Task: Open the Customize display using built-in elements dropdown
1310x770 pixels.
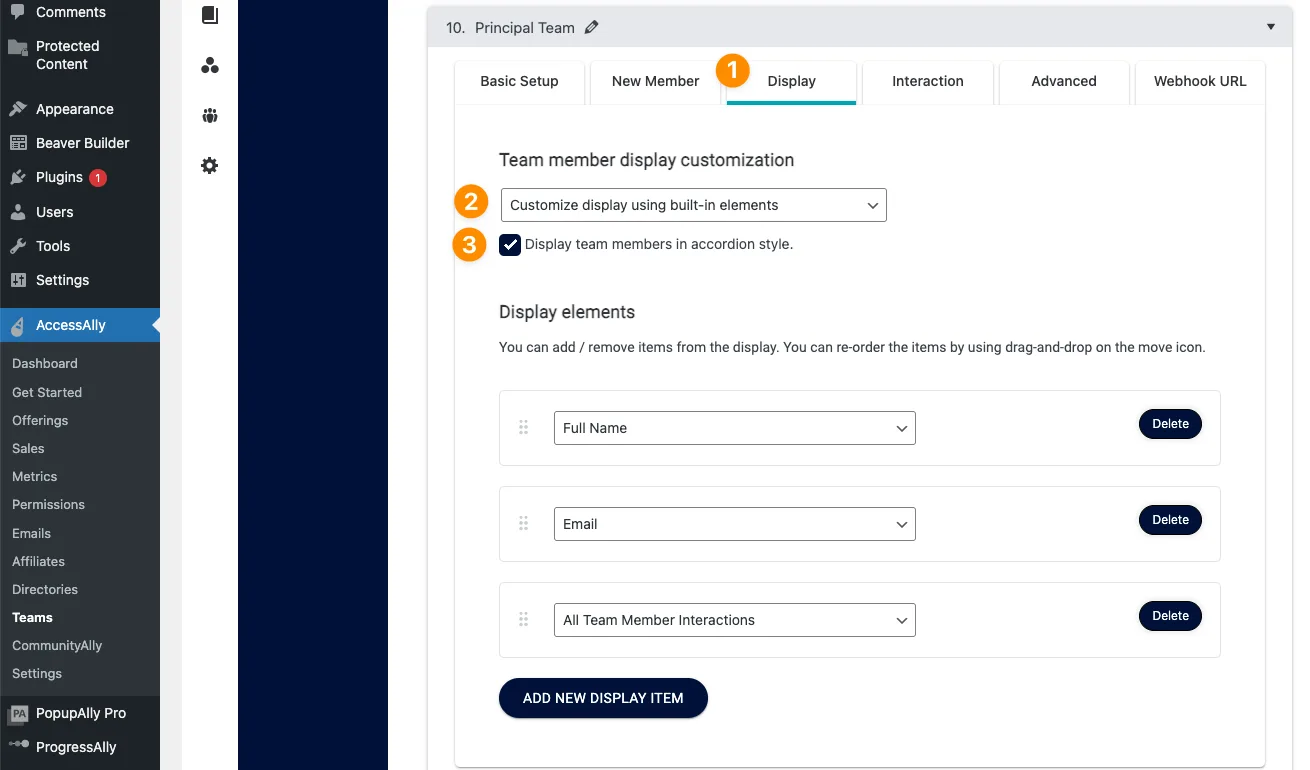Action: (693, 205)
